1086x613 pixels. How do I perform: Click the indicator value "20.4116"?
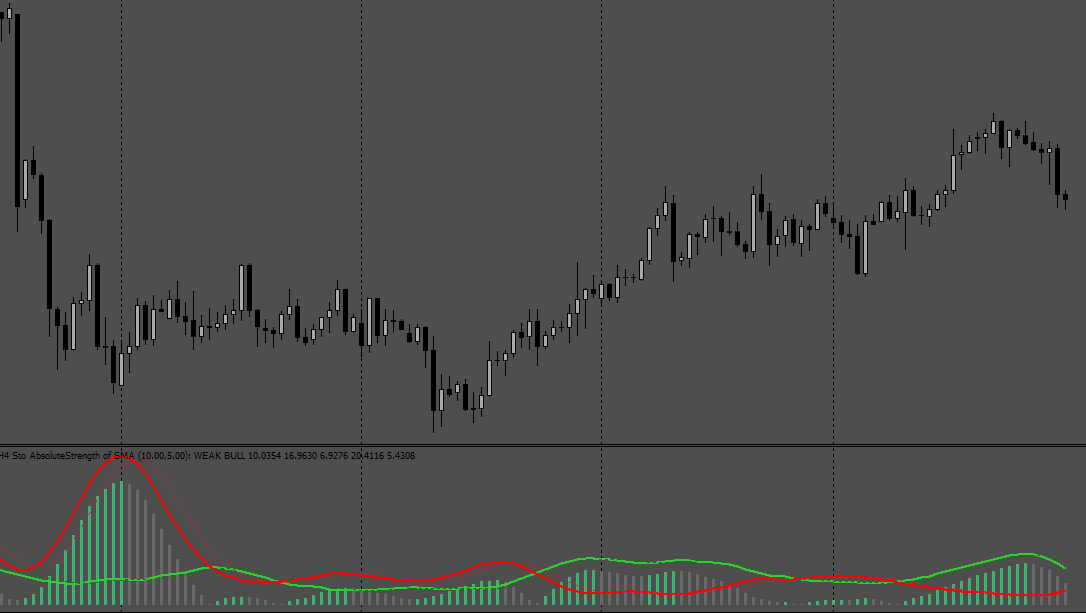(367, 456)
